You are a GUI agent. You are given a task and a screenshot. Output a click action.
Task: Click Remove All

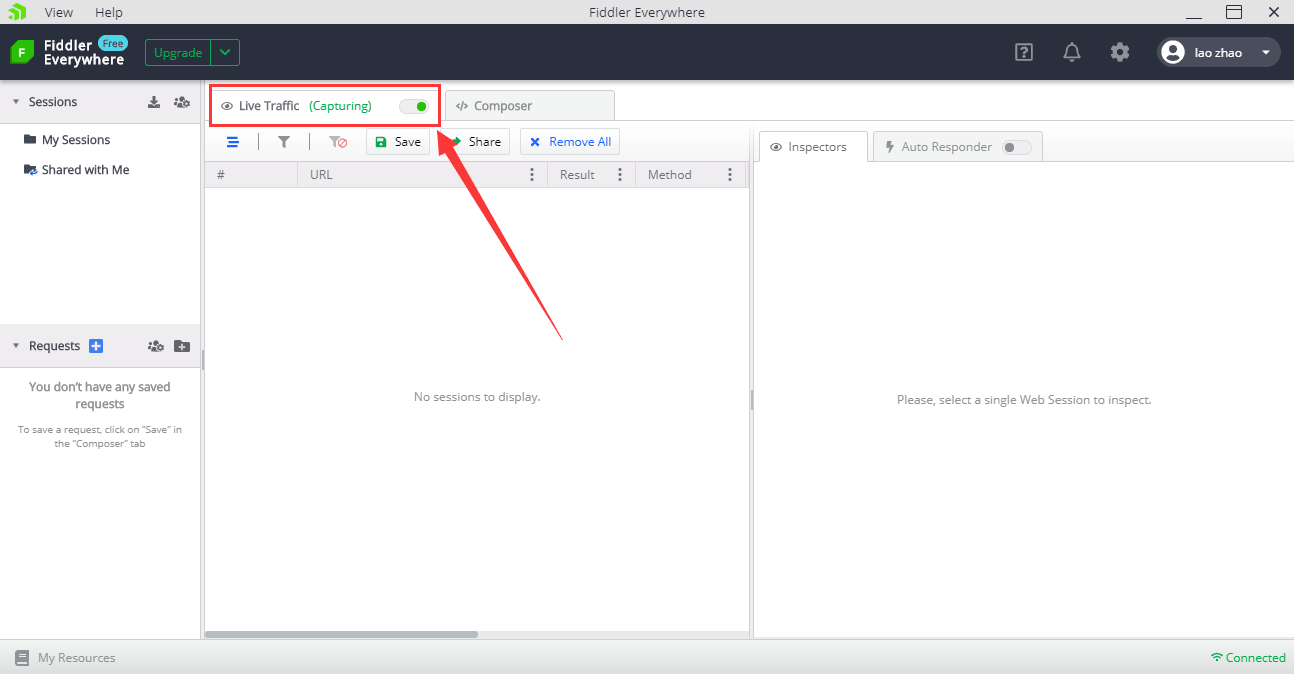tap(570, 142)
